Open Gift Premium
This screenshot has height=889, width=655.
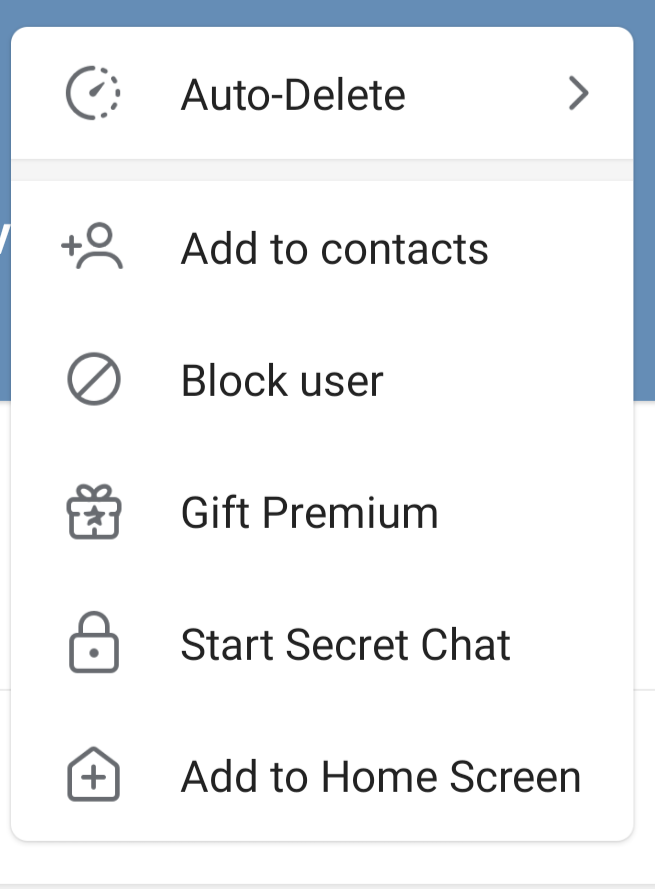coord(309,512)
